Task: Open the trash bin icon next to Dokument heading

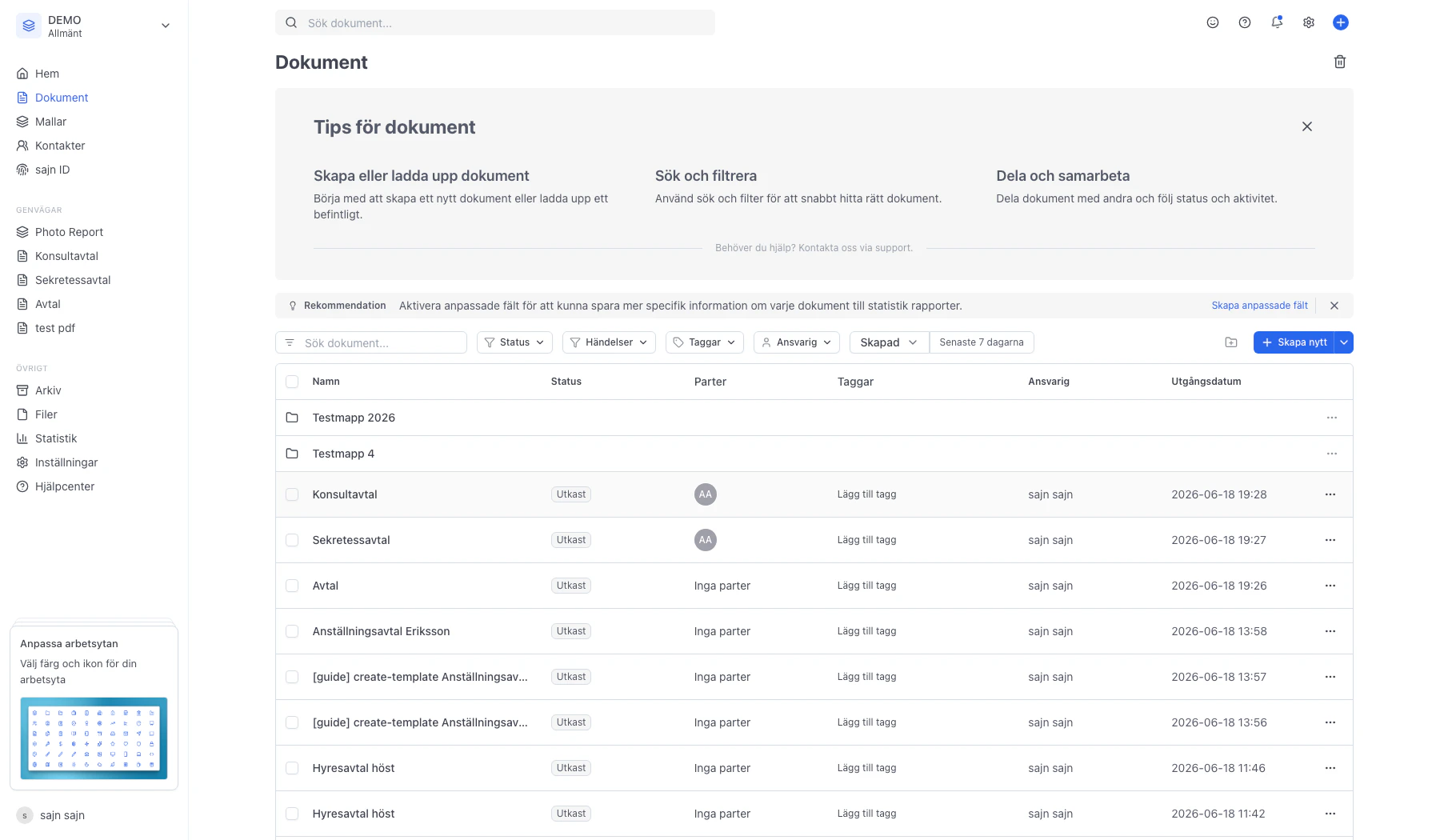Action: tap(1340, 62)
